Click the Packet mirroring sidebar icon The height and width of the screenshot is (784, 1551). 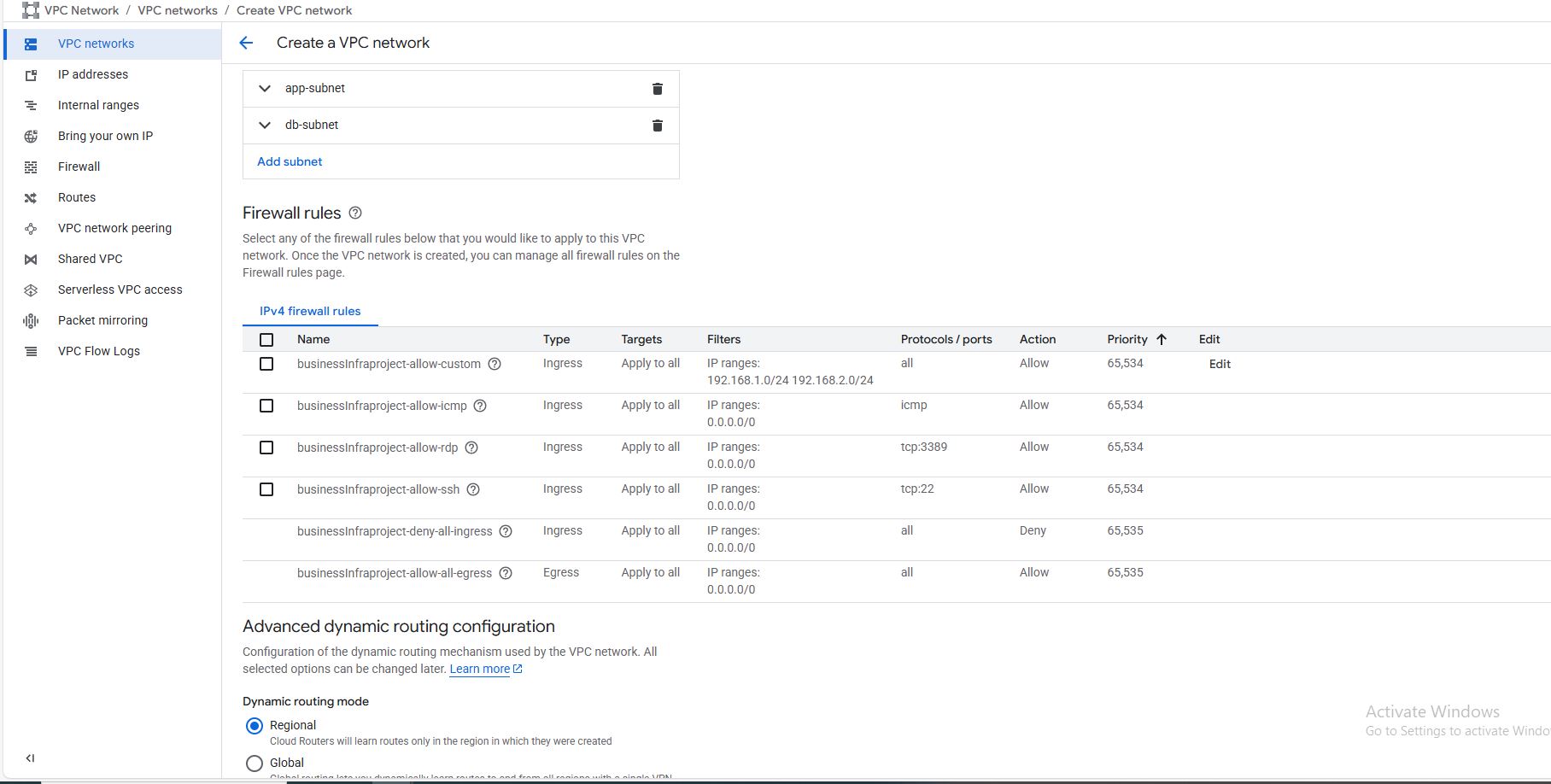[31, 321]
